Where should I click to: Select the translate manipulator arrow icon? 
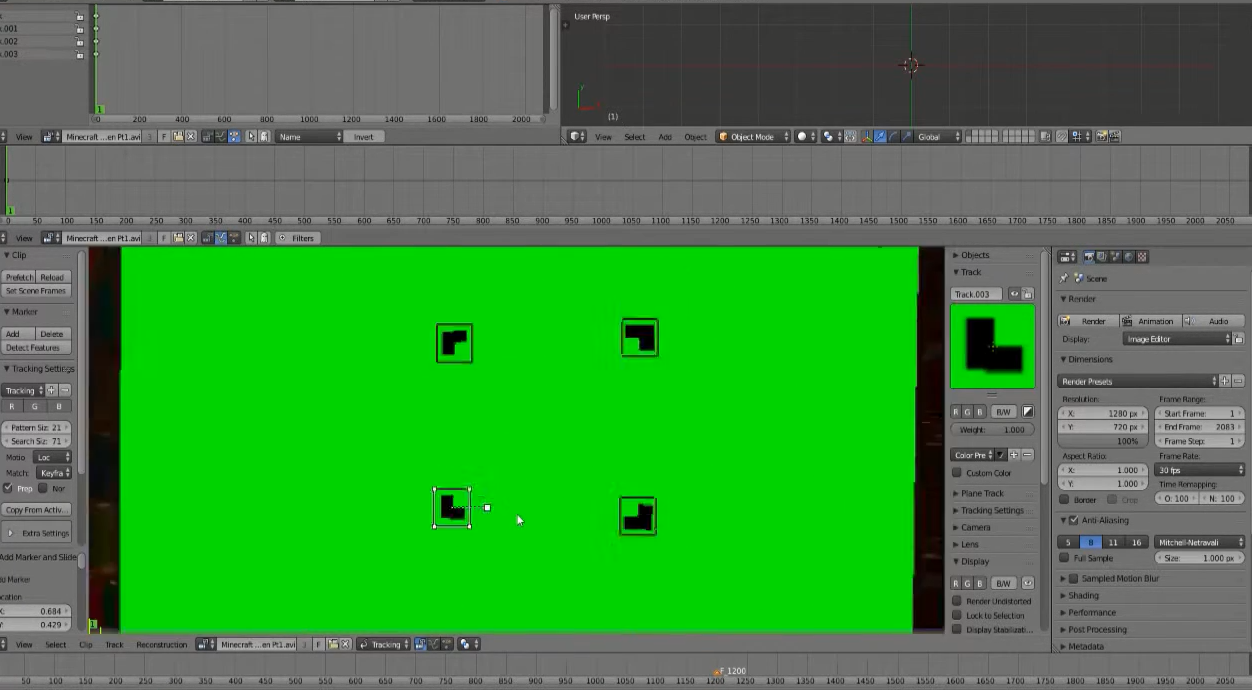click(x=881, y=136)
